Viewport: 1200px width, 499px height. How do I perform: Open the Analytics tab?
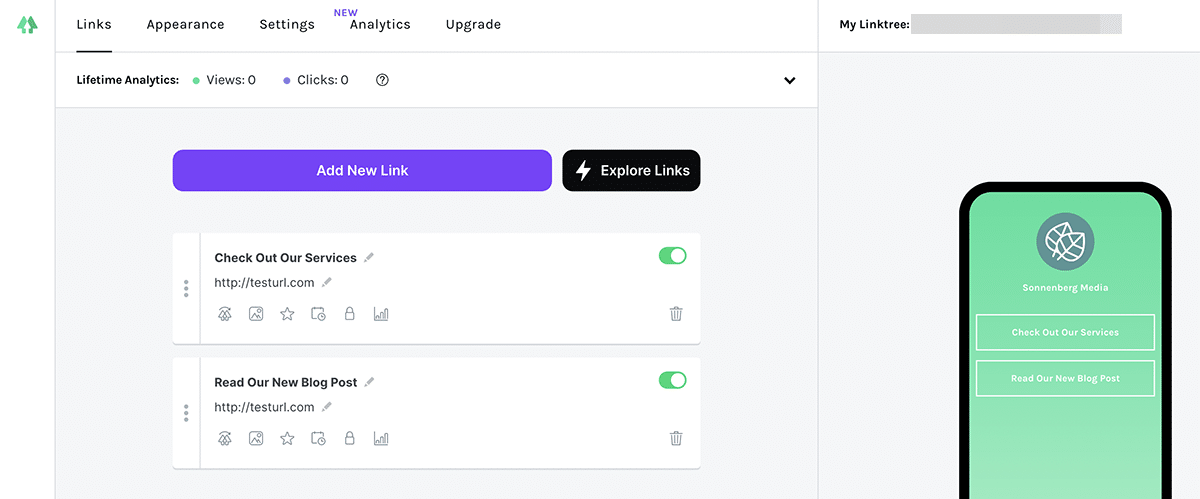coord(380,24)
